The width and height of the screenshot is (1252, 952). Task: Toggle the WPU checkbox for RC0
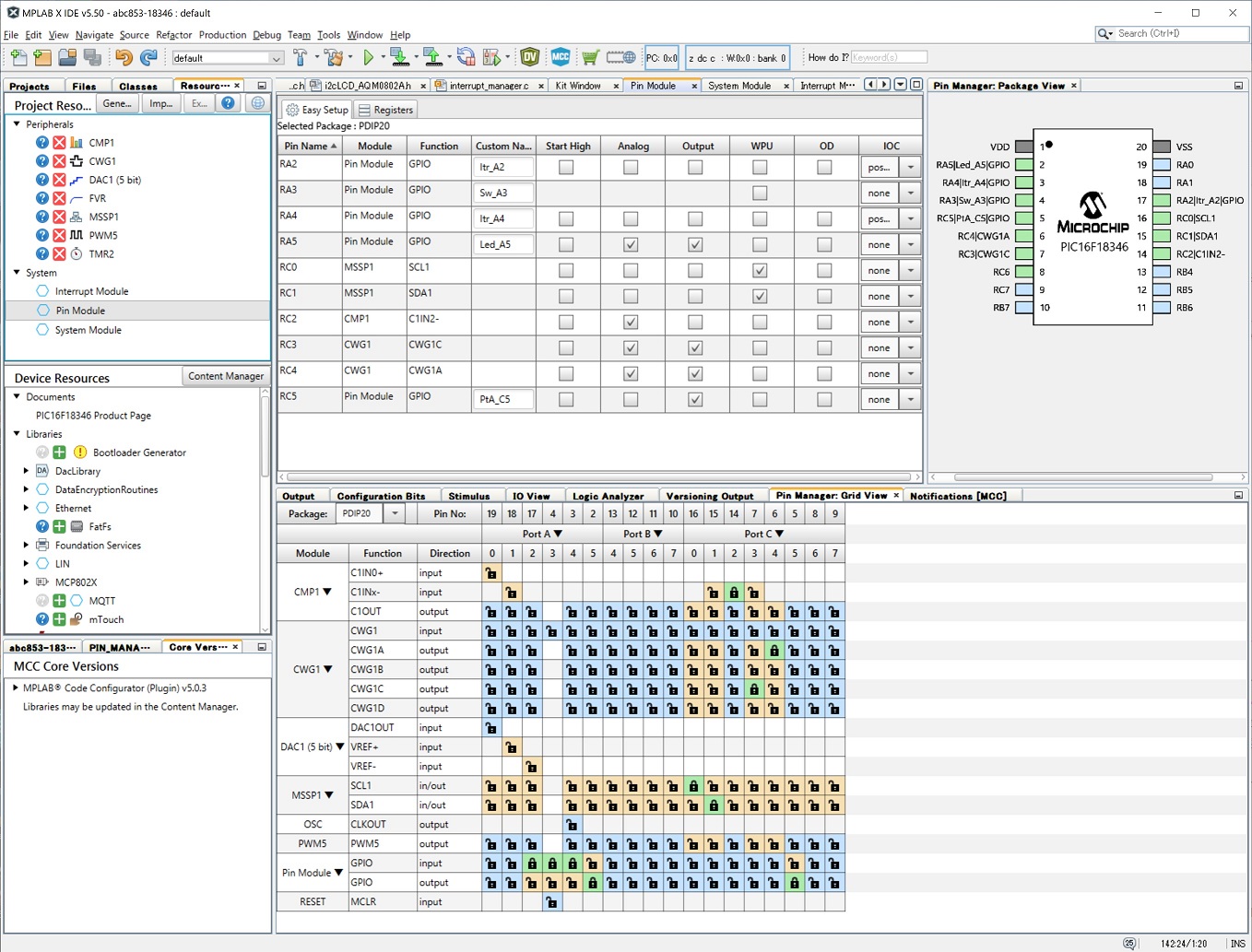(x=760, y=271)
